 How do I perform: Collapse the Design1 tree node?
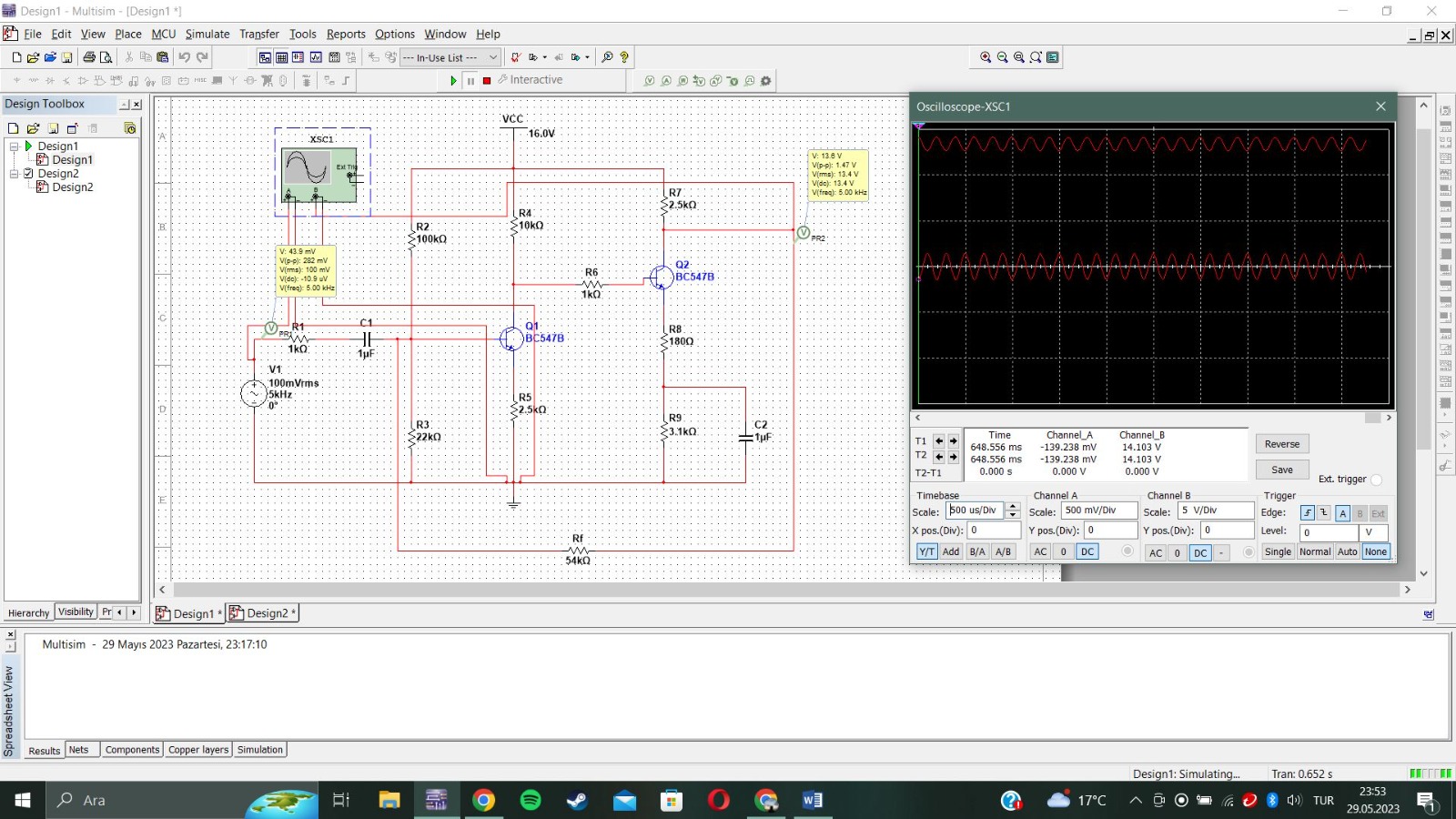(x=15, y=146)
